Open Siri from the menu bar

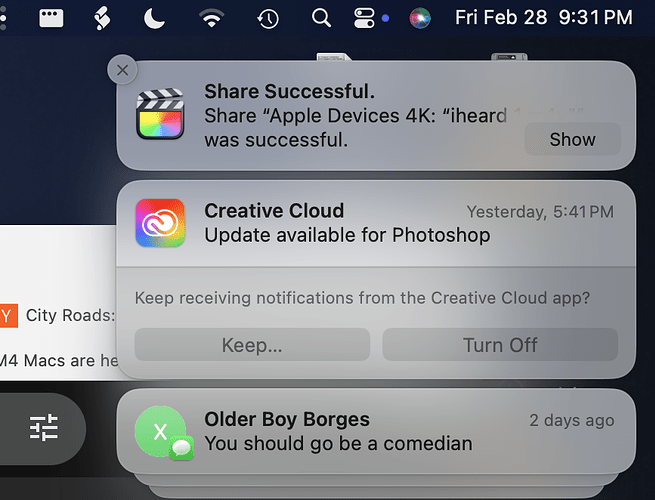tap(420, 18)
